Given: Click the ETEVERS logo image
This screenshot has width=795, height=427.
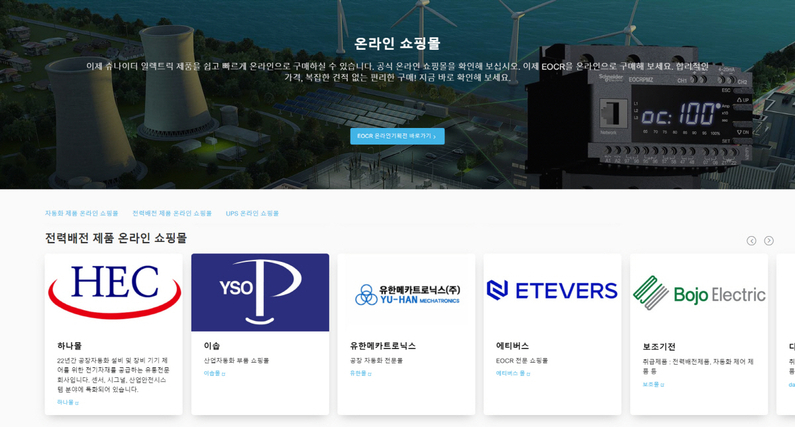Looking at the screenshot, I should [553, 293].
